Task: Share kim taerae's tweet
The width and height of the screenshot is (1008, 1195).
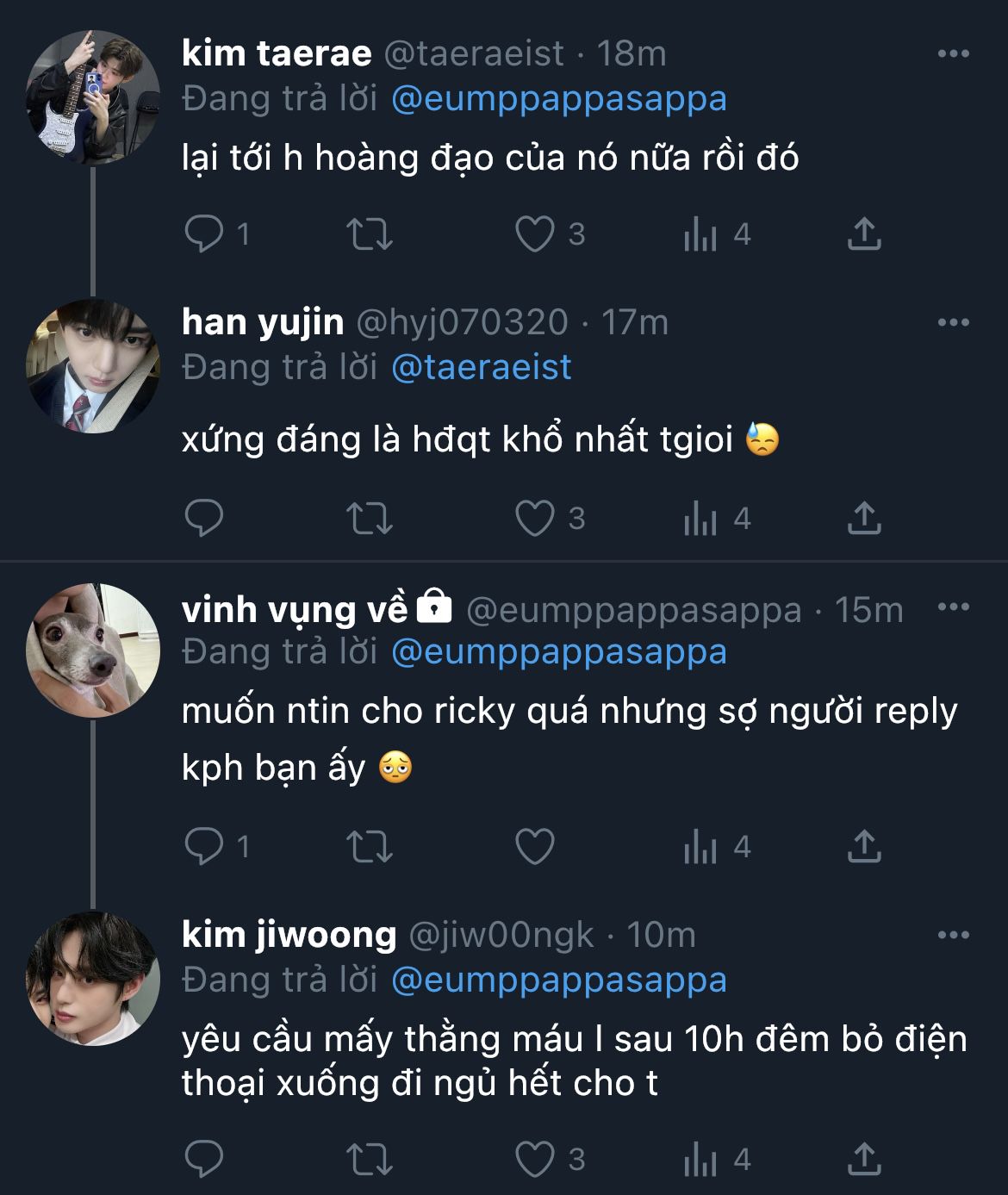Action: [863, 233]
